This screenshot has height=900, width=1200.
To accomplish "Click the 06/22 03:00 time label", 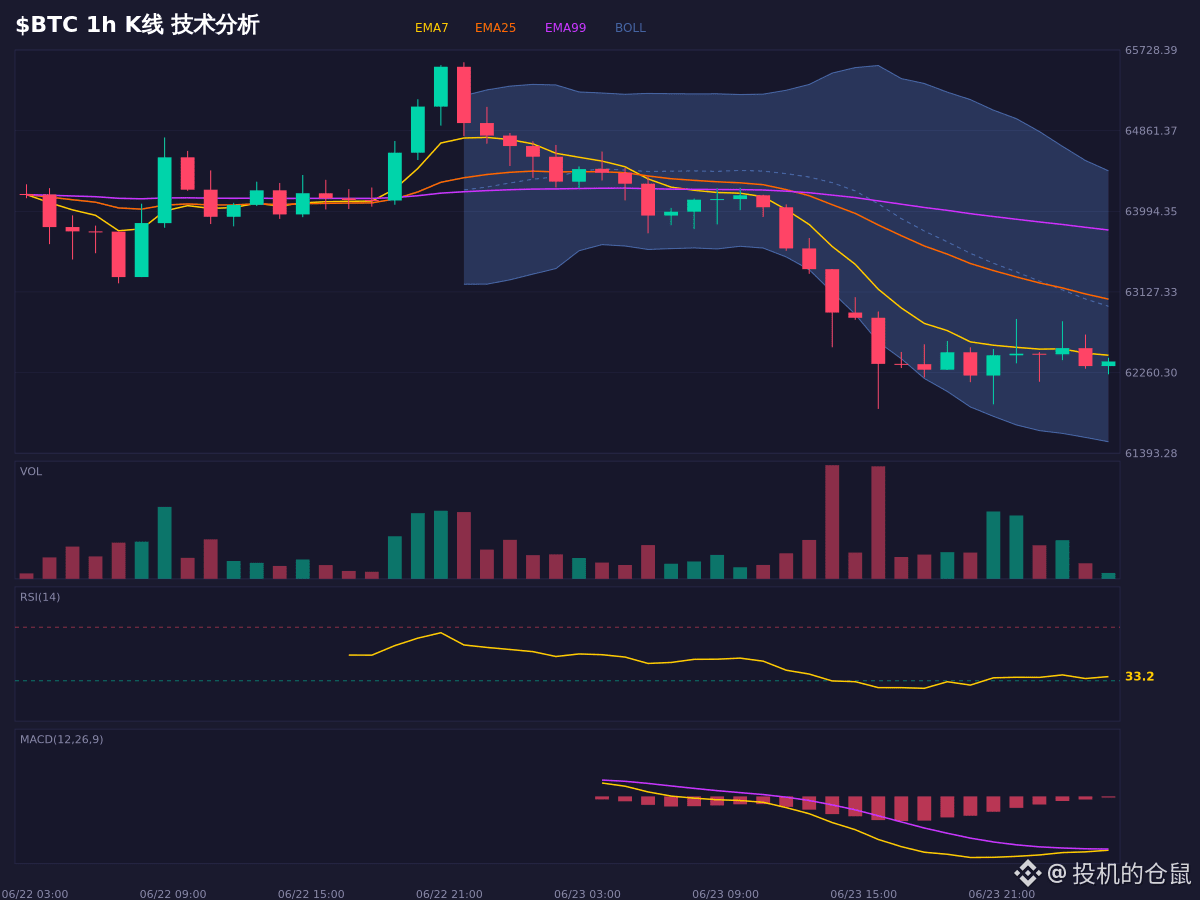I will tap(35, 894).
